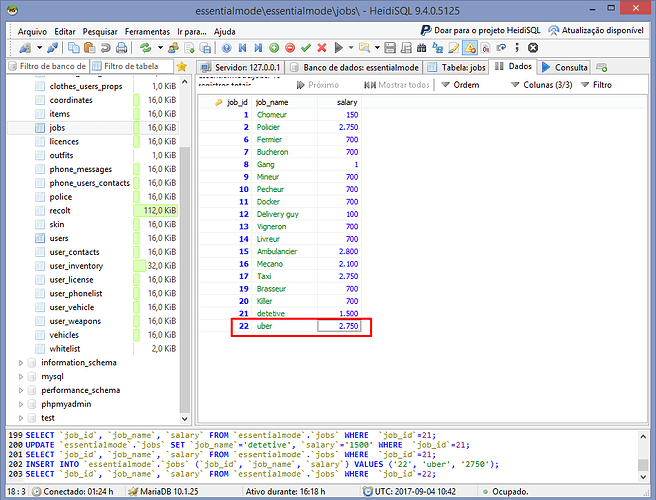The width and height of the screenshot is (656, 500).
Task: Click the set NULL value icon
Action: [486, 48]
